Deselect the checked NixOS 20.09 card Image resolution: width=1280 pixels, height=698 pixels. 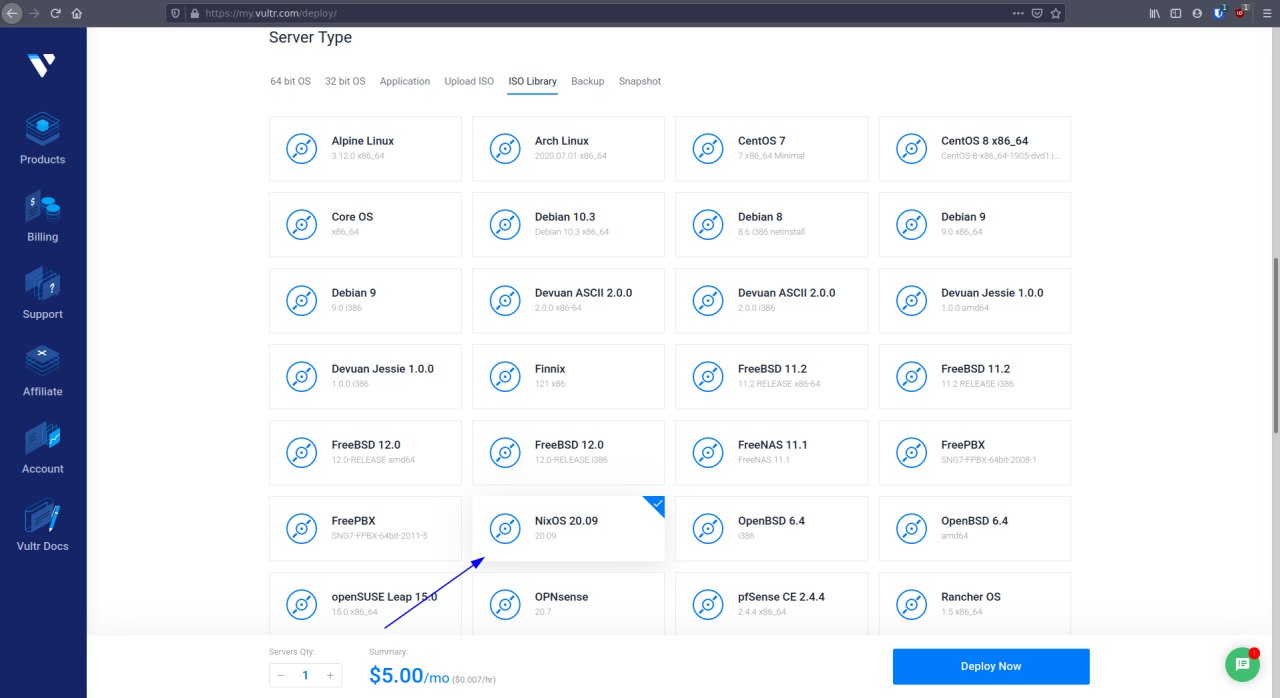568,528
